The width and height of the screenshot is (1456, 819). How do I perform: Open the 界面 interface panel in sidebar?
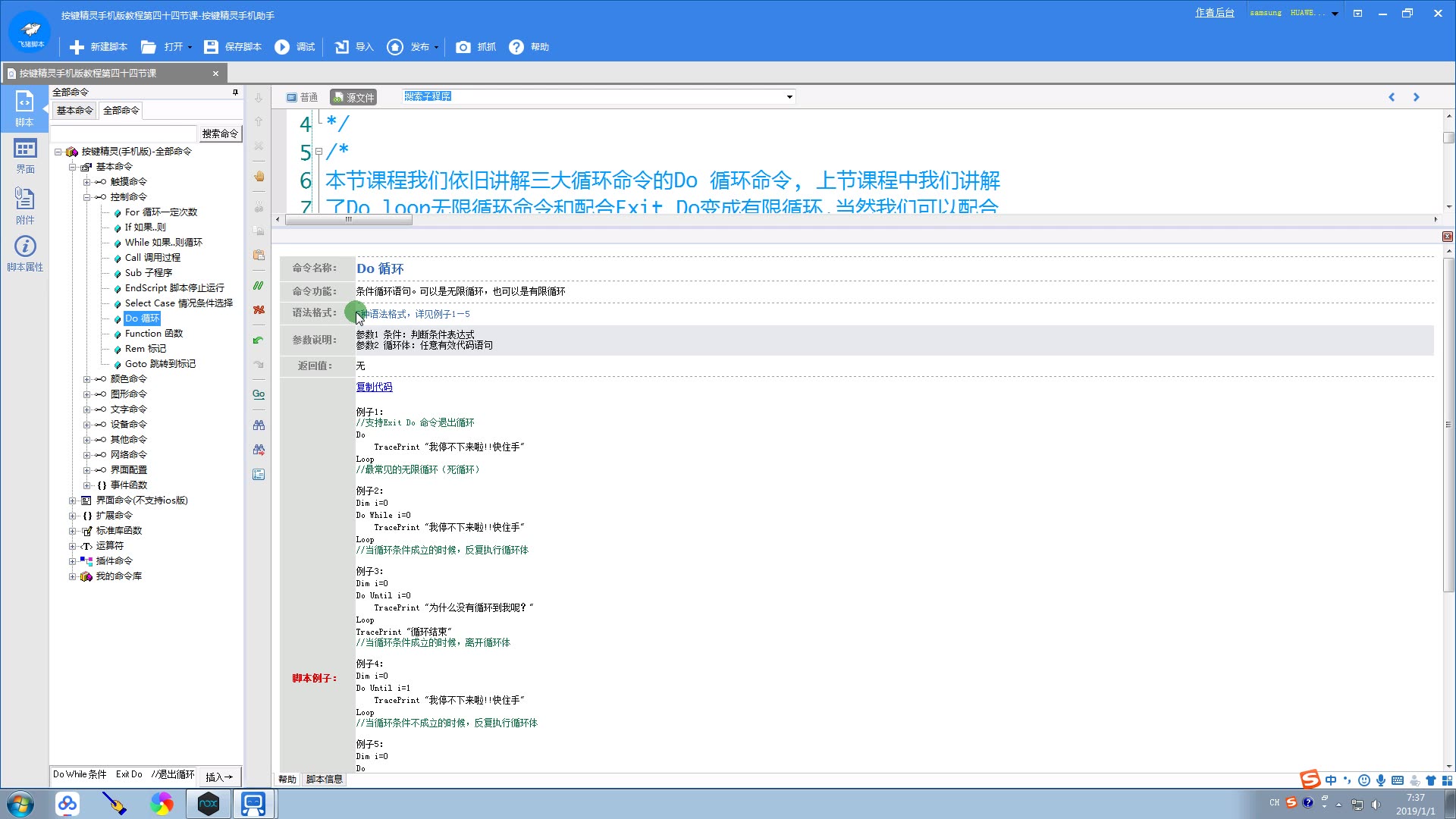(x=25, y=155)
